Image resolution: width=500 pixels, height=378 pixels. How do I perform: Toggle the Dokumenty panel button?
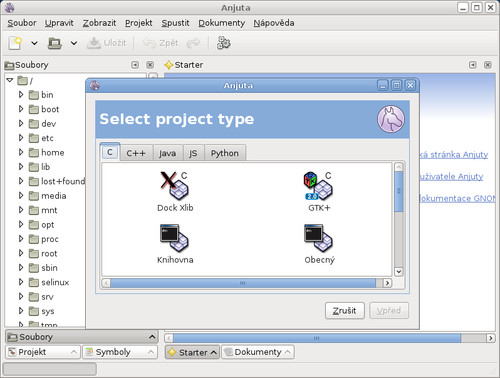pyautogui.click(x=258, y=352)
